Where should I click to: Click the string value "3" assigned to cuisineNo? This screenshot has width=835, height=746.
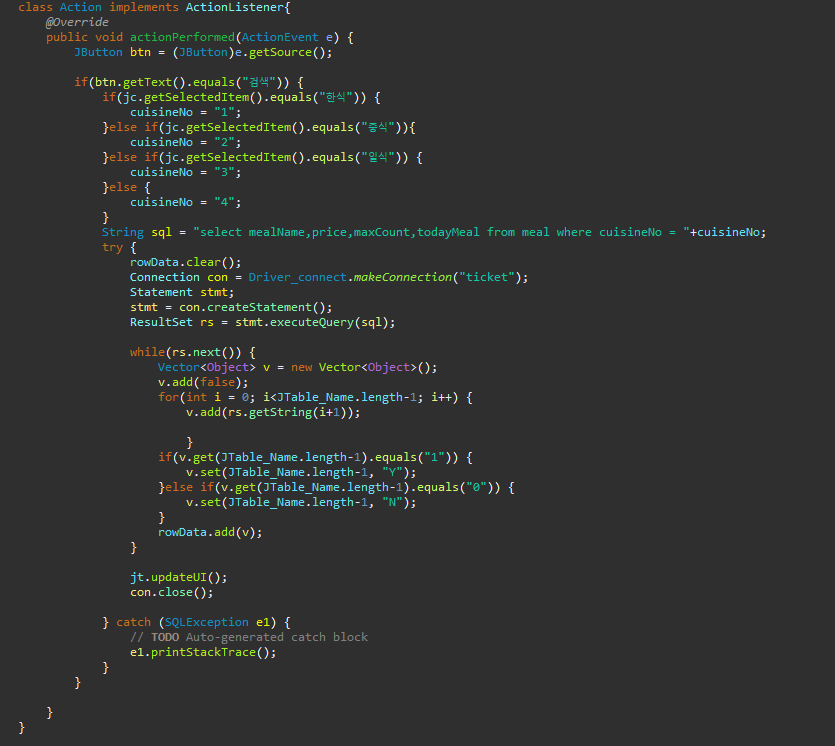[224, 172]
